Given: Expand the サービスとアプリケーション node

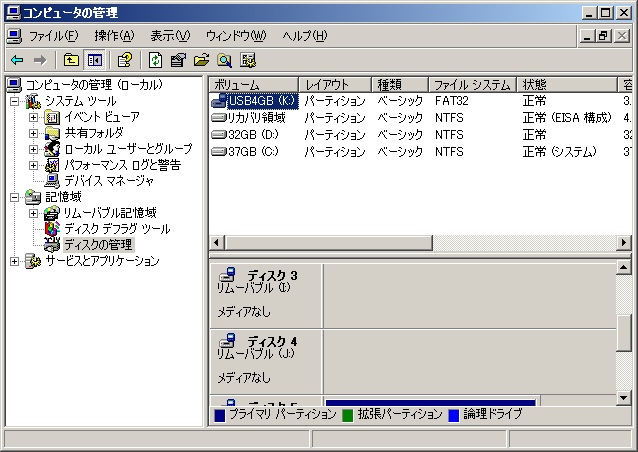Looking at the screenshot, I should (x=15, y=261).
